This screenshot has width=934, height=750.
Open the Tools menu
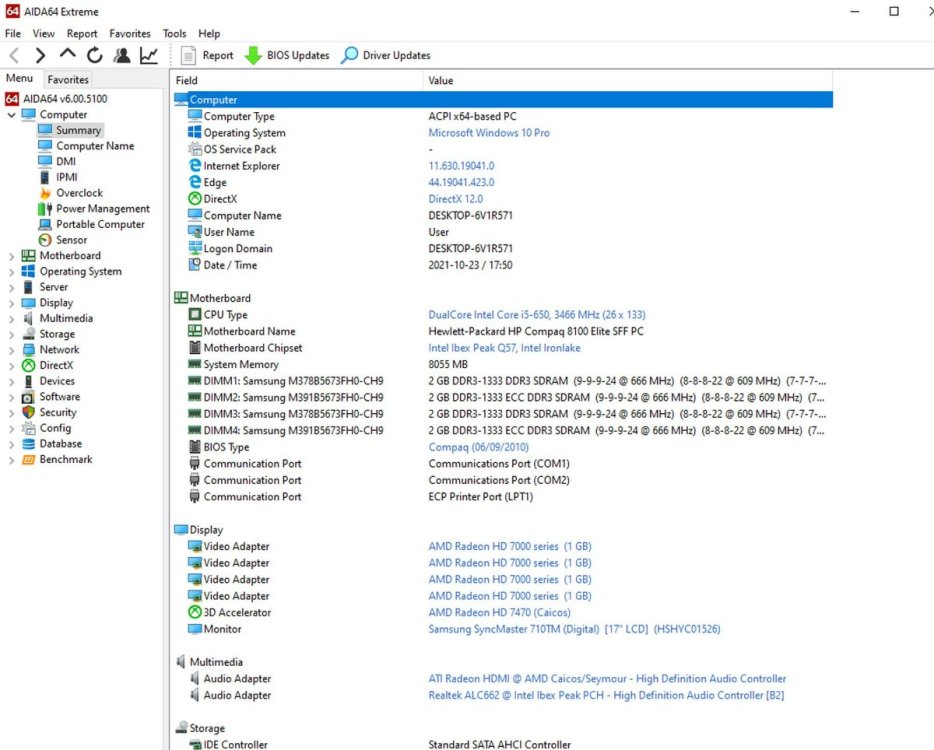coord(174,33)
